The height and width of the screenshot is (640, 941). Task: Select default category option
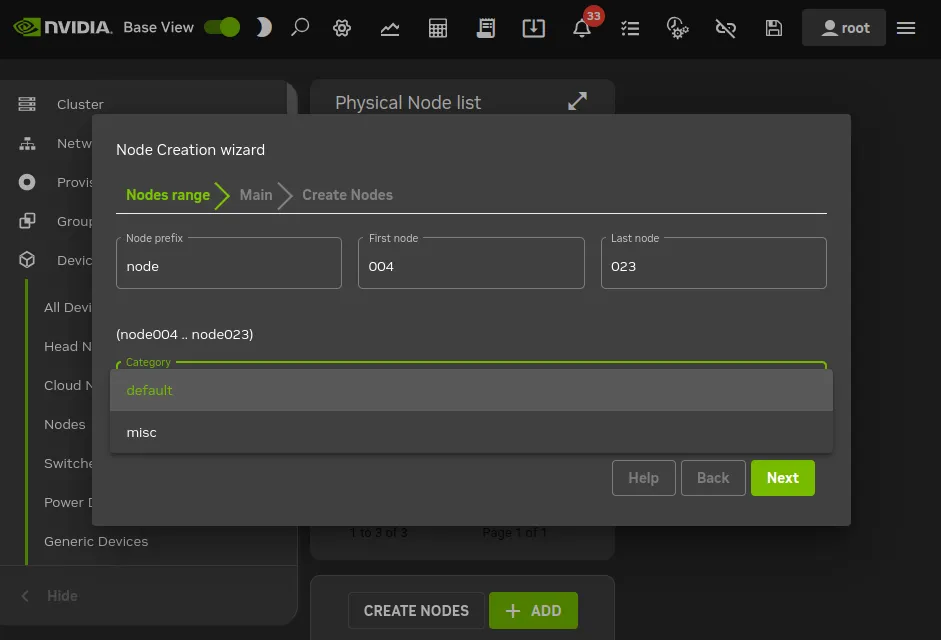[x=471, y=390]
